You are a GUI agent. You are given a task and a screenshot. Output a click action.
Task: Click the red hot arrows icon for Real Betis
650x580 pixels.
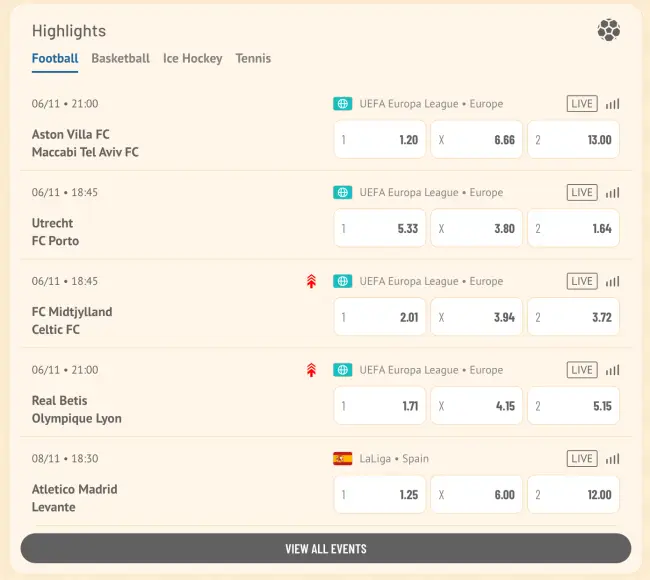click(x=311, y=370)
